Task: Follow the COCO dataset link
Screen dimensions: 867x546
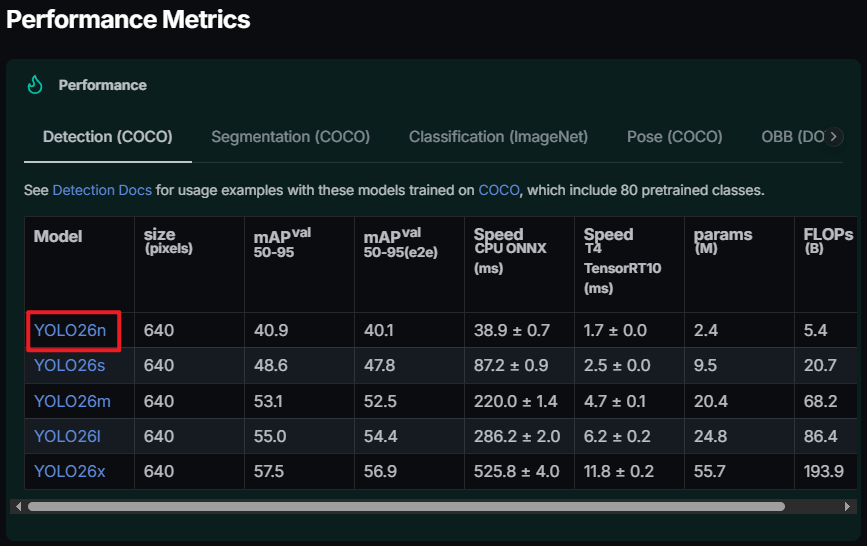Action: pos(499,190)
